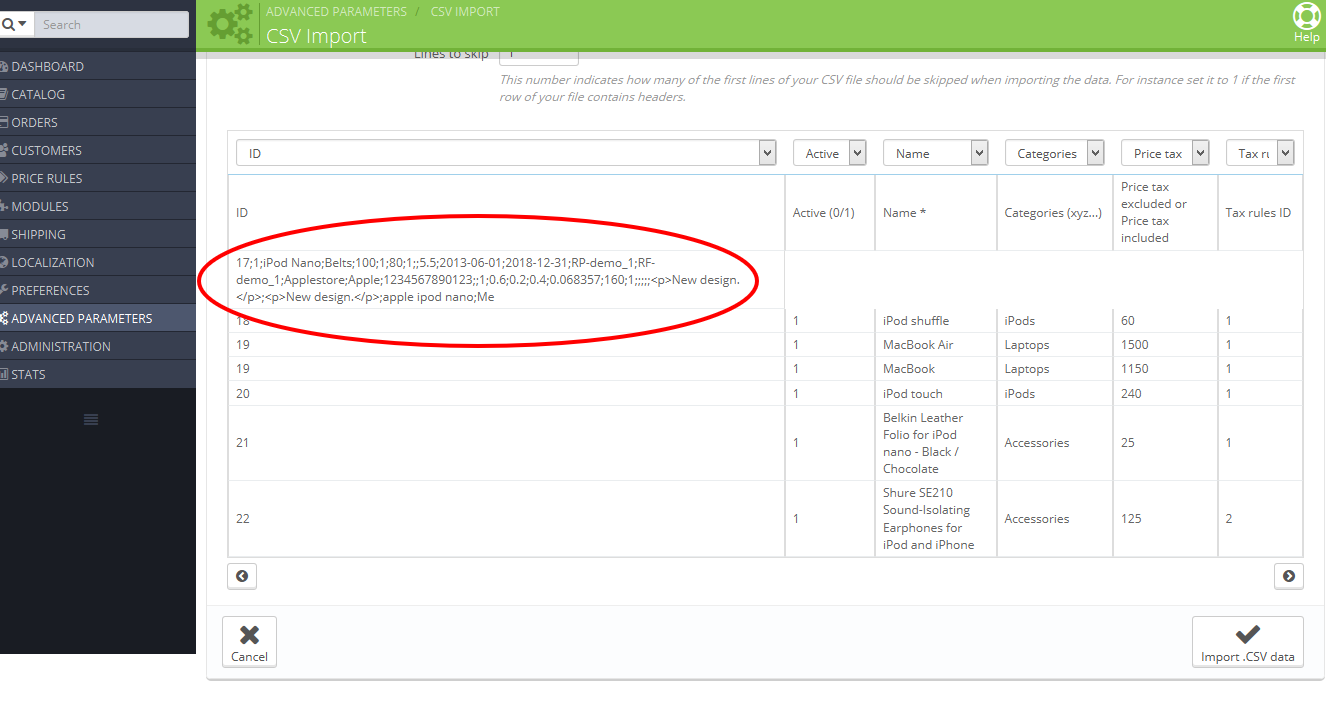
Task: Open the Active column mapping dropdown
Action: 829,153
